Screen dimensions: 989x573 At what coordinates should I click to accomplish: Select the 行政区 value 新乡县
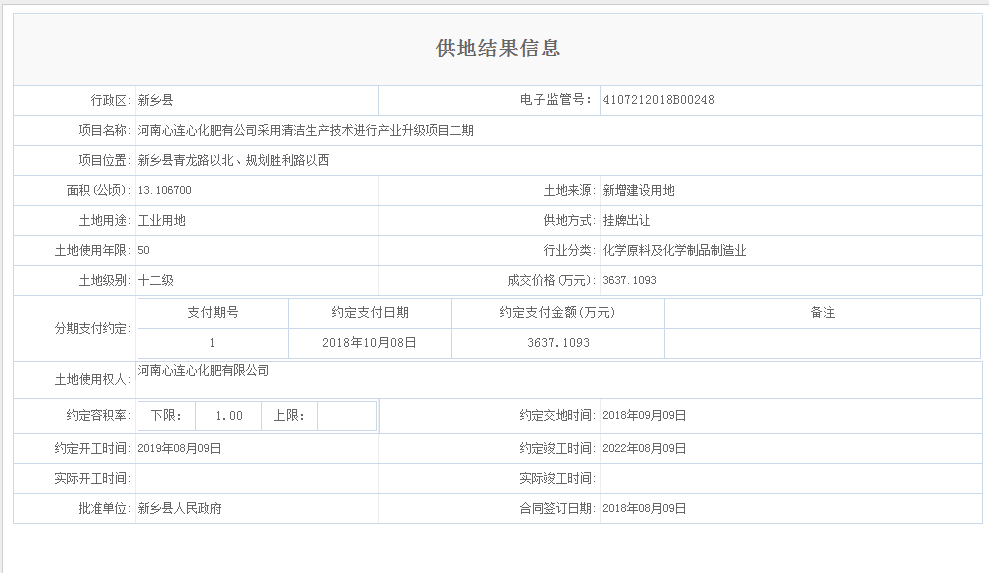click(x=155, y=100)
